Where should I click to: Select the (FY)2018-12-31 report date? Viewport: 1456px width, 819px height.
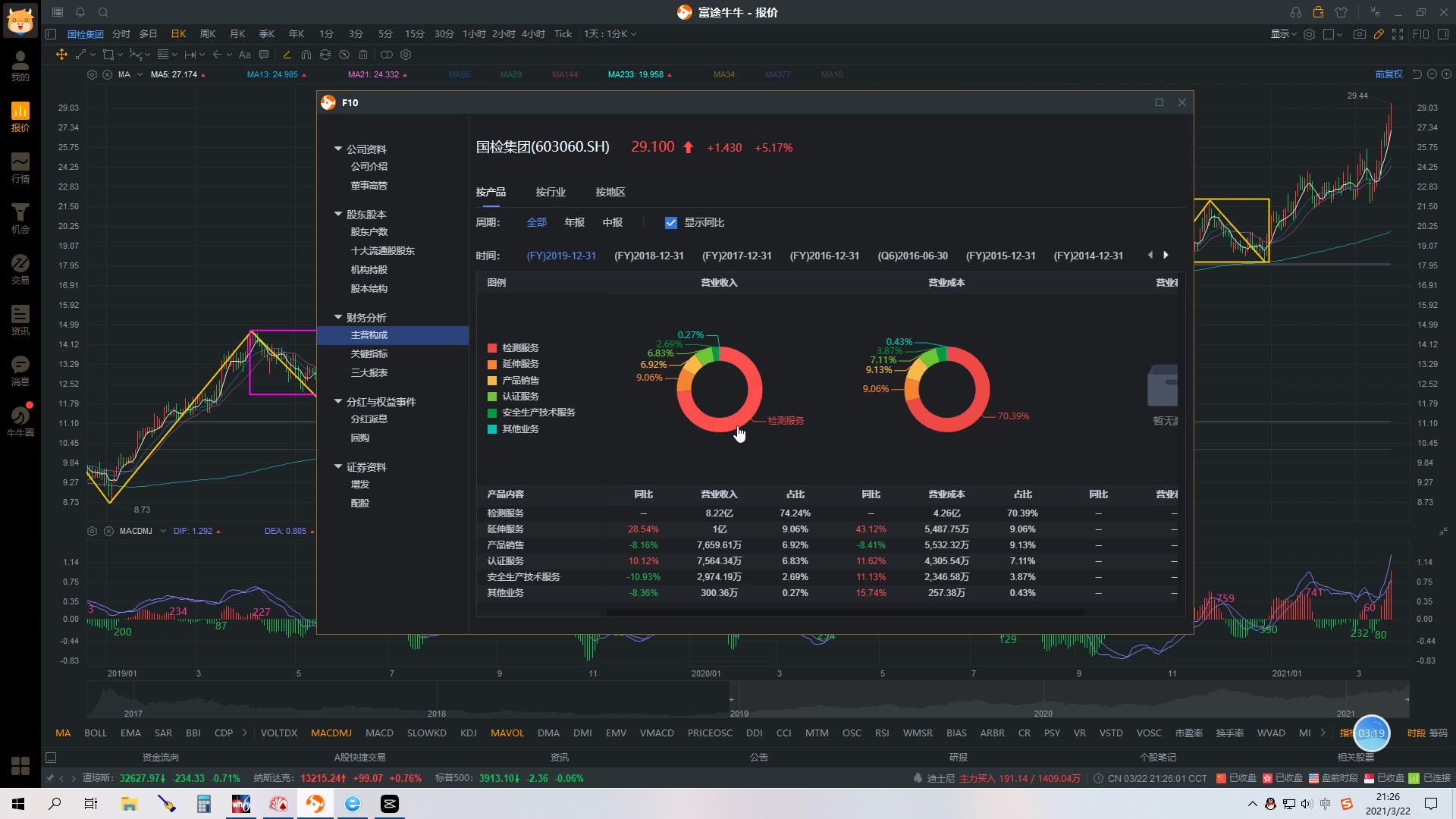649,256
